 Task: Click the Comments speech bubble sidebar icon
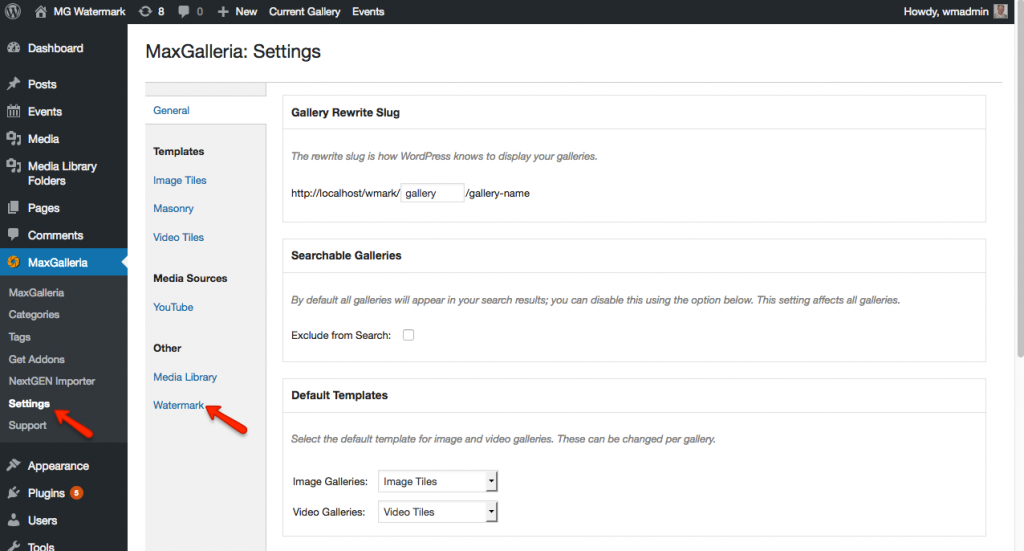pyautogui.click(x=14, y=234)
